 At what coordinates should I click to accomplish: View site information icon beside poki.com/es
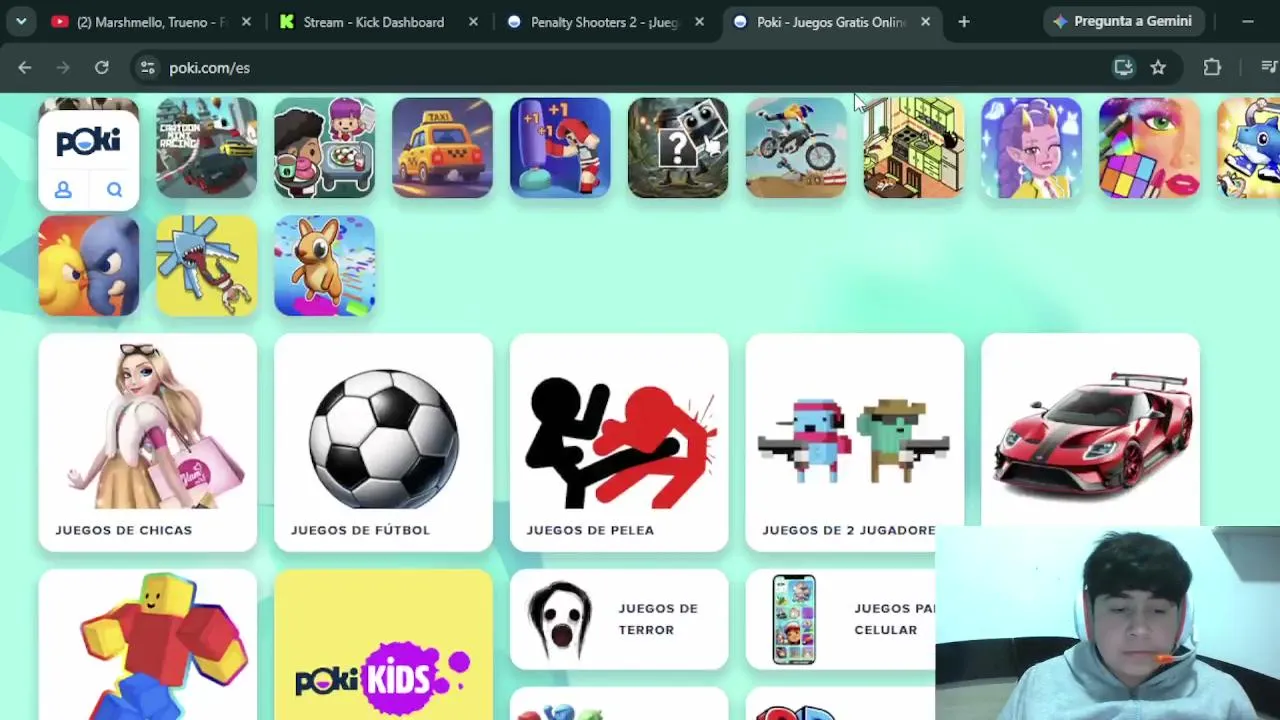[x=147, y=67]
